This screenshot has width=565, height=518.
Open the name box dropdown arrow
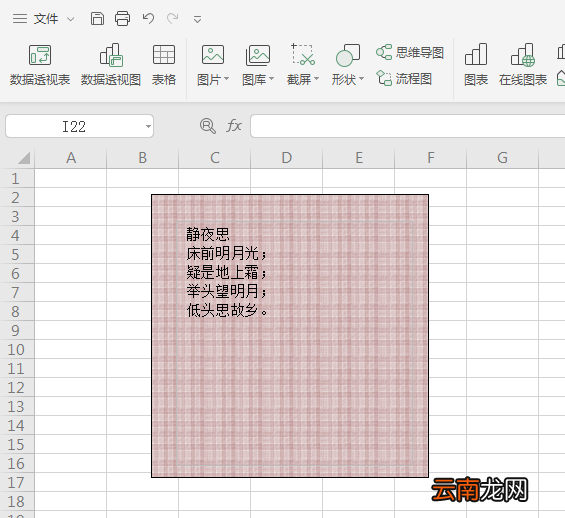(x=148, y=126)
